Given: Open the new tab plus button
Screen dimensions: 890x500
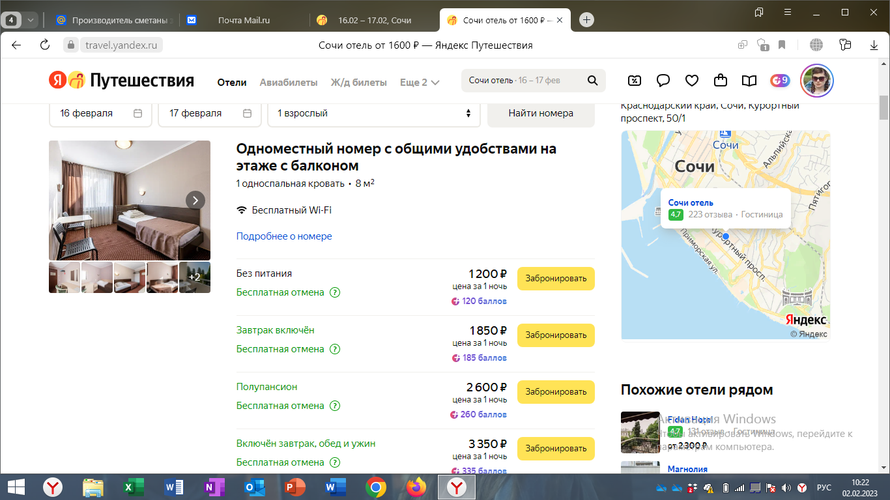Looking at the screenshot, I should click(x=586, y=20).
